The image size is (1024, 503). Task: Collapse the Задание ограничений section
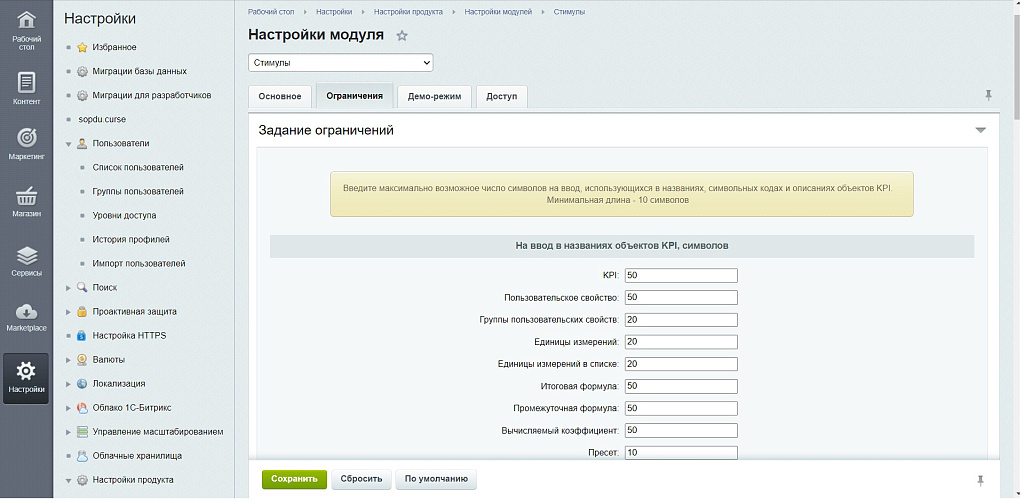(980, 130)
